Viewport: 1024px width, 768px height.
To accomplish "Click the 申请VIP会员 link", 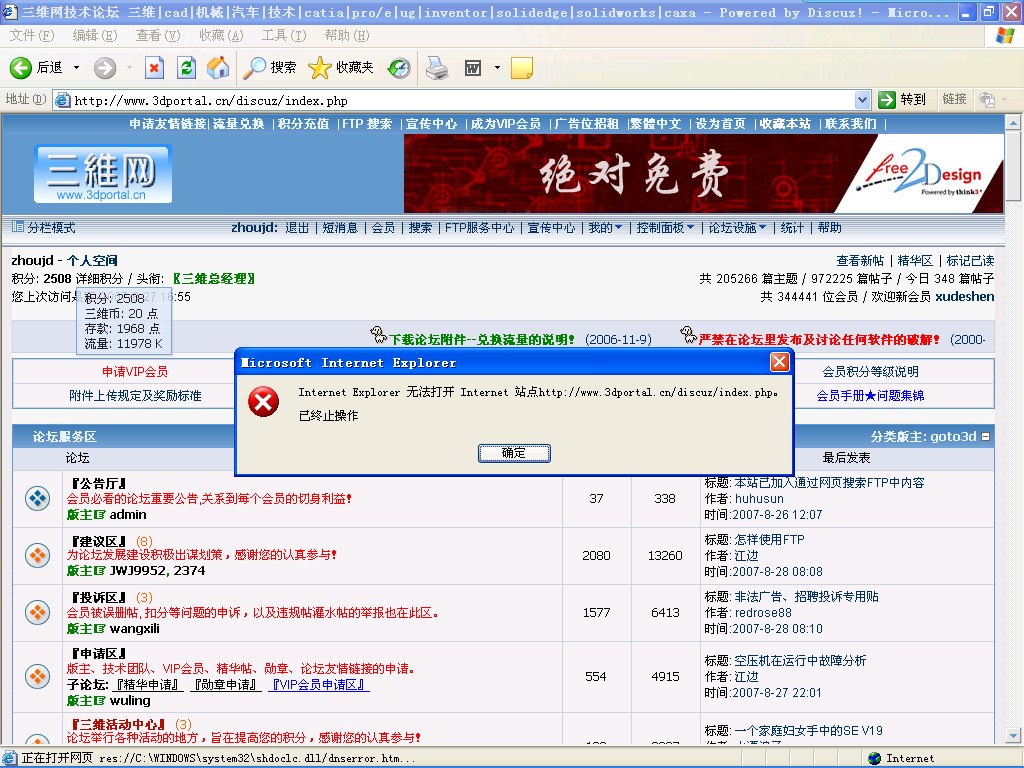I will 135,372.
